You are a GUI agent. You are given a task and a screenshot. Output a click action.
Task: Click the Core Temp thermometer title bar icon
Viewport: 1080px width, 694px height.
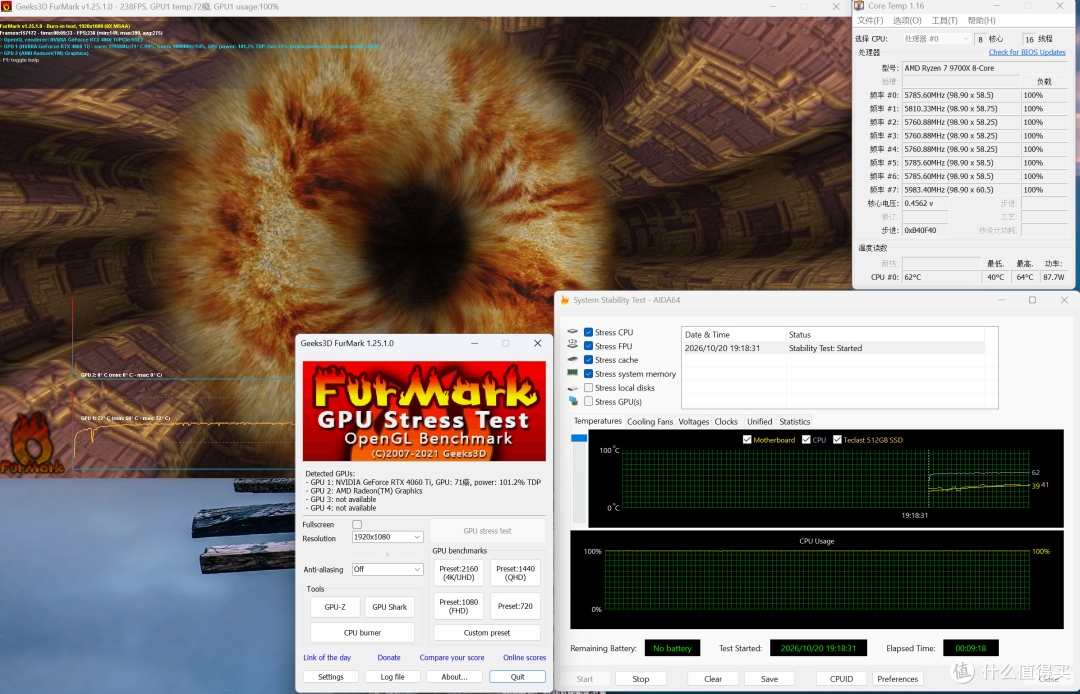pos(859,6)
